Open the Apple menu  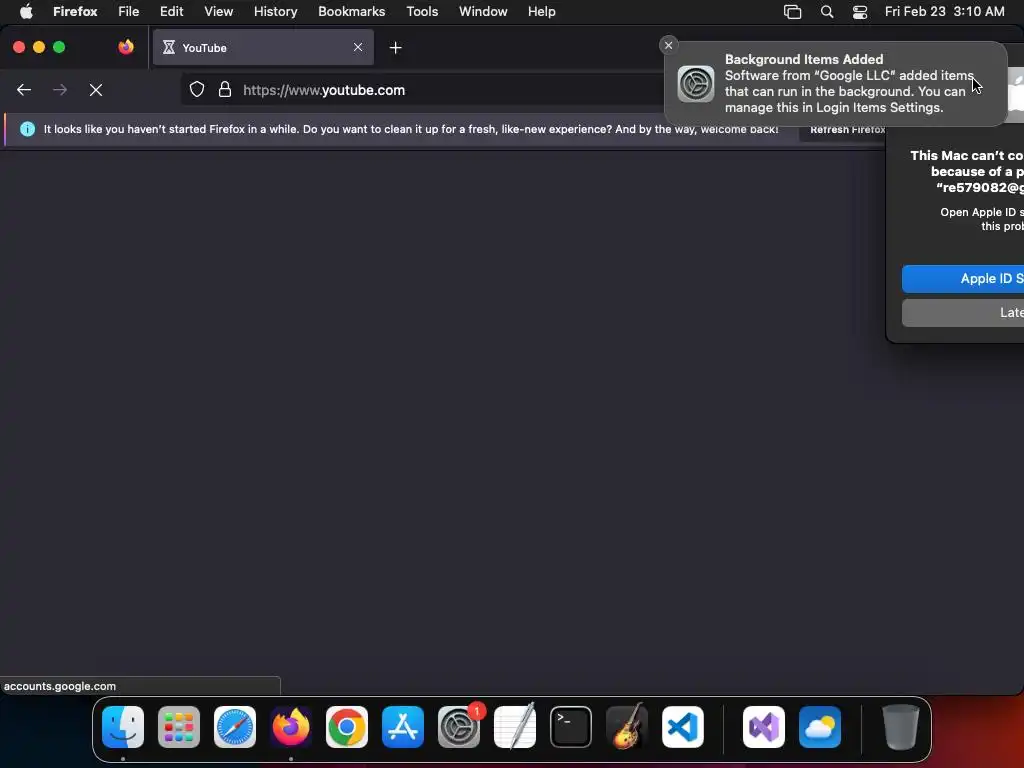pos(26,12)
